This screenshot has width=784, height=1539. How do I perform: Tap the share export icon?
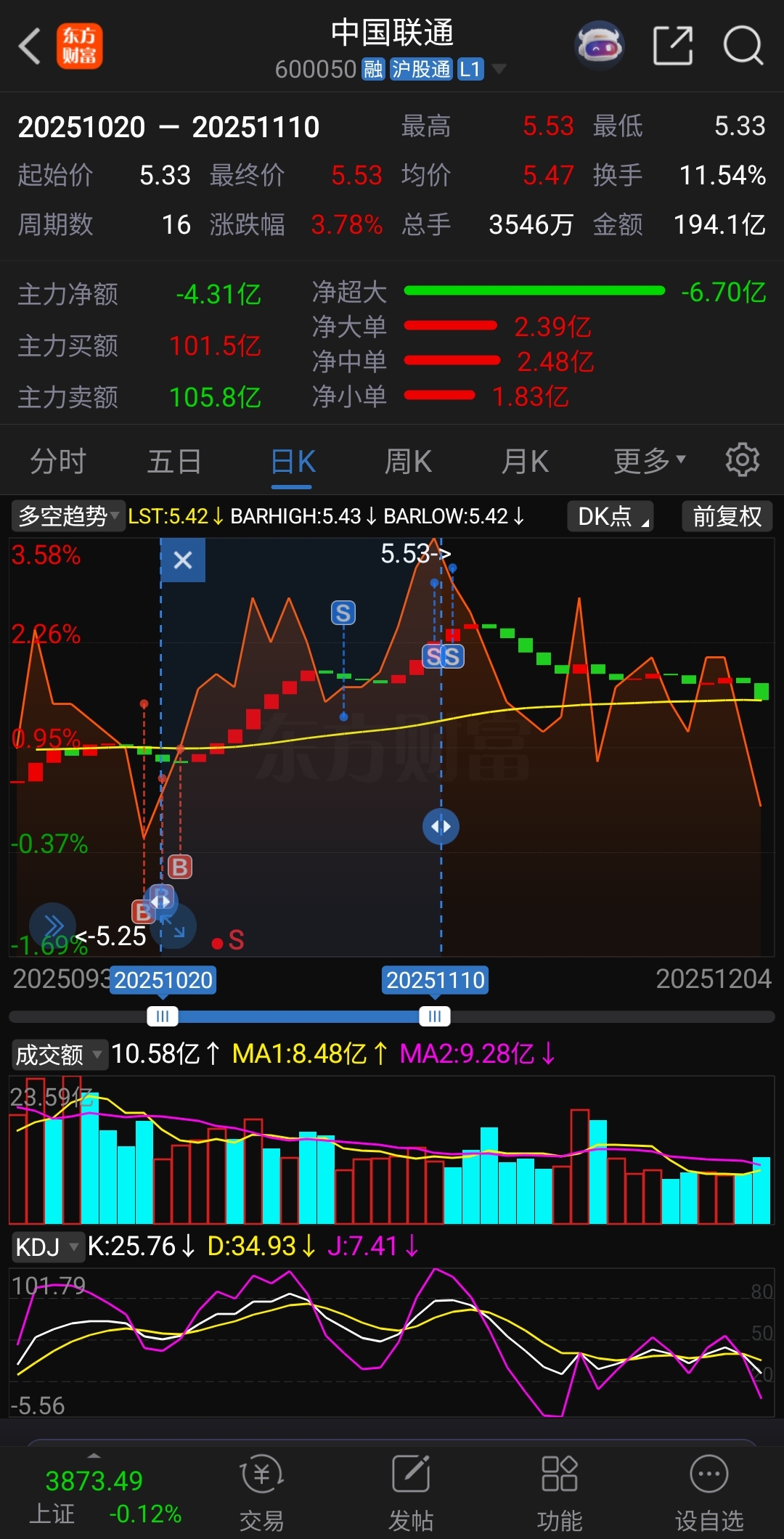click(672, 46)
